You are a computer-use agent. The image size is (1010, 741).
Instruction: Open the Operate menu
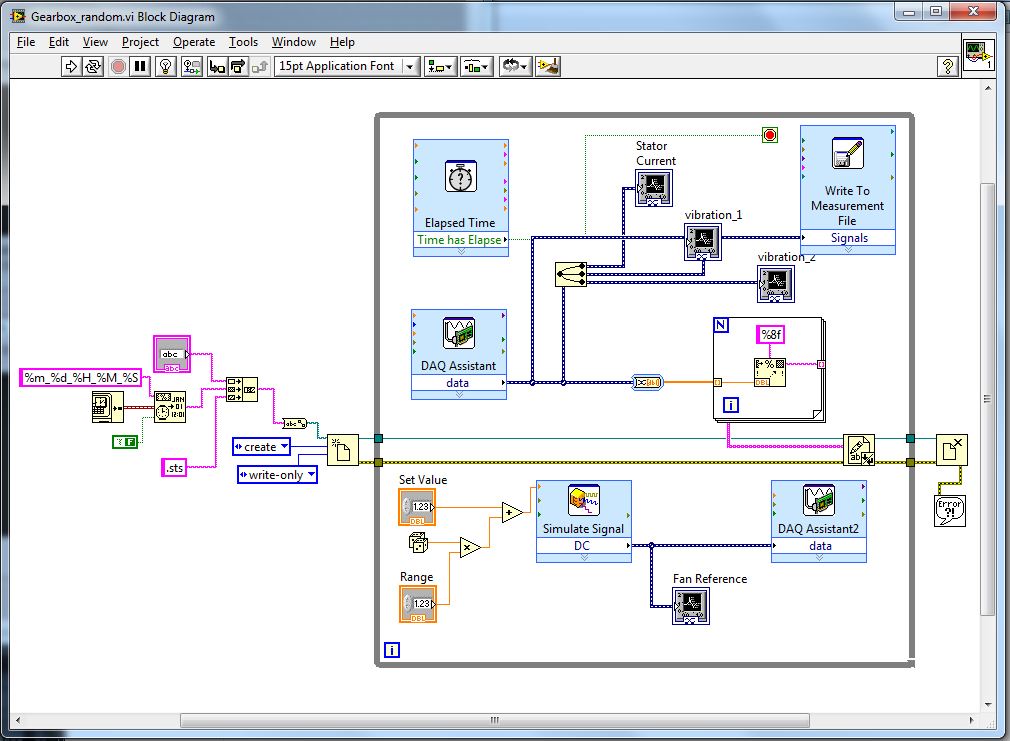coord(194,42)
